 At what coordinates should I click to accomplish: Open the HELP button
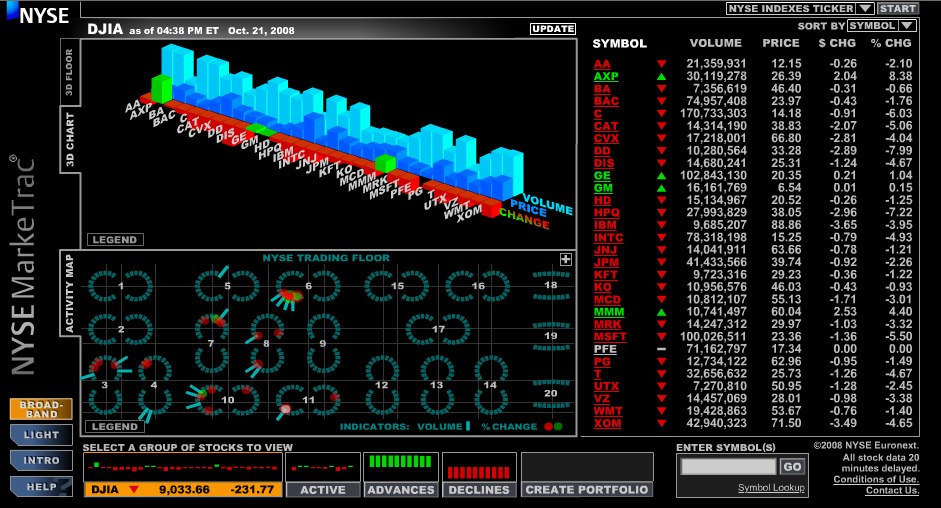point(41,486)
